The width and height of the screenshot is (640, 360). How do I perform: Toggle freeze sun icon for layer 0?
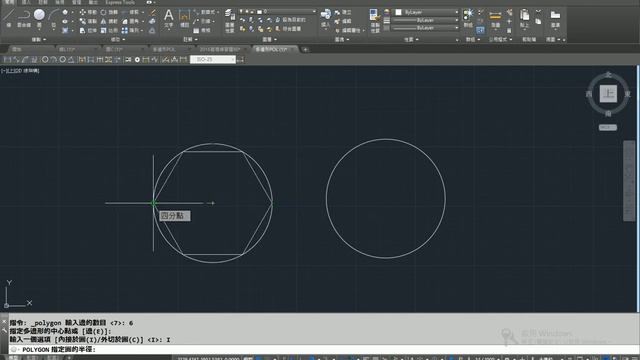(x=247, y=12)
